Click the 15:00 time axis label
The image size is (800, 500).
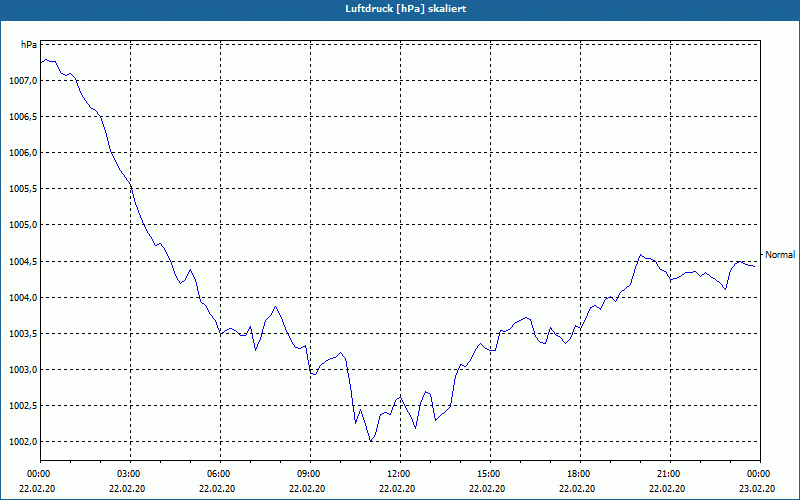[490, 474]
